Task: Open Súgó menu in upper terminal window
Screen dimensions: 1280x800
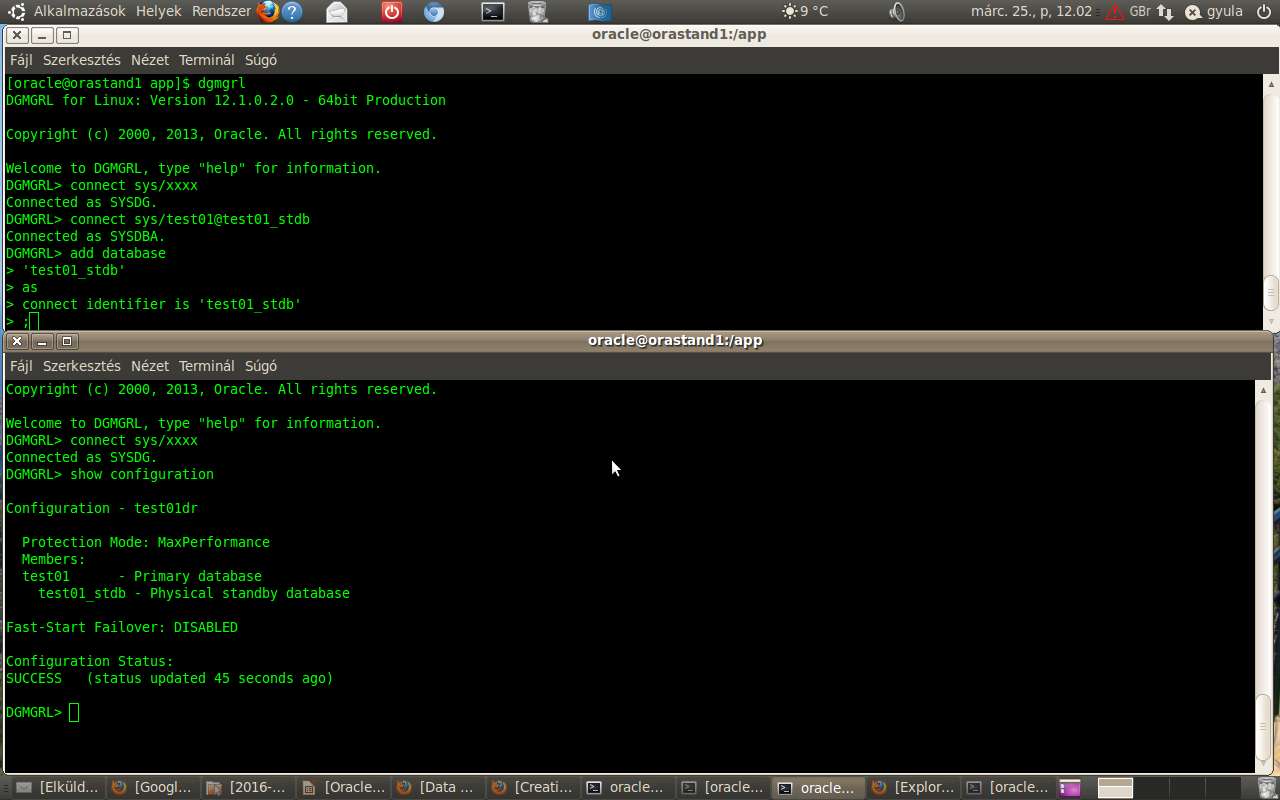Action: 261,60
